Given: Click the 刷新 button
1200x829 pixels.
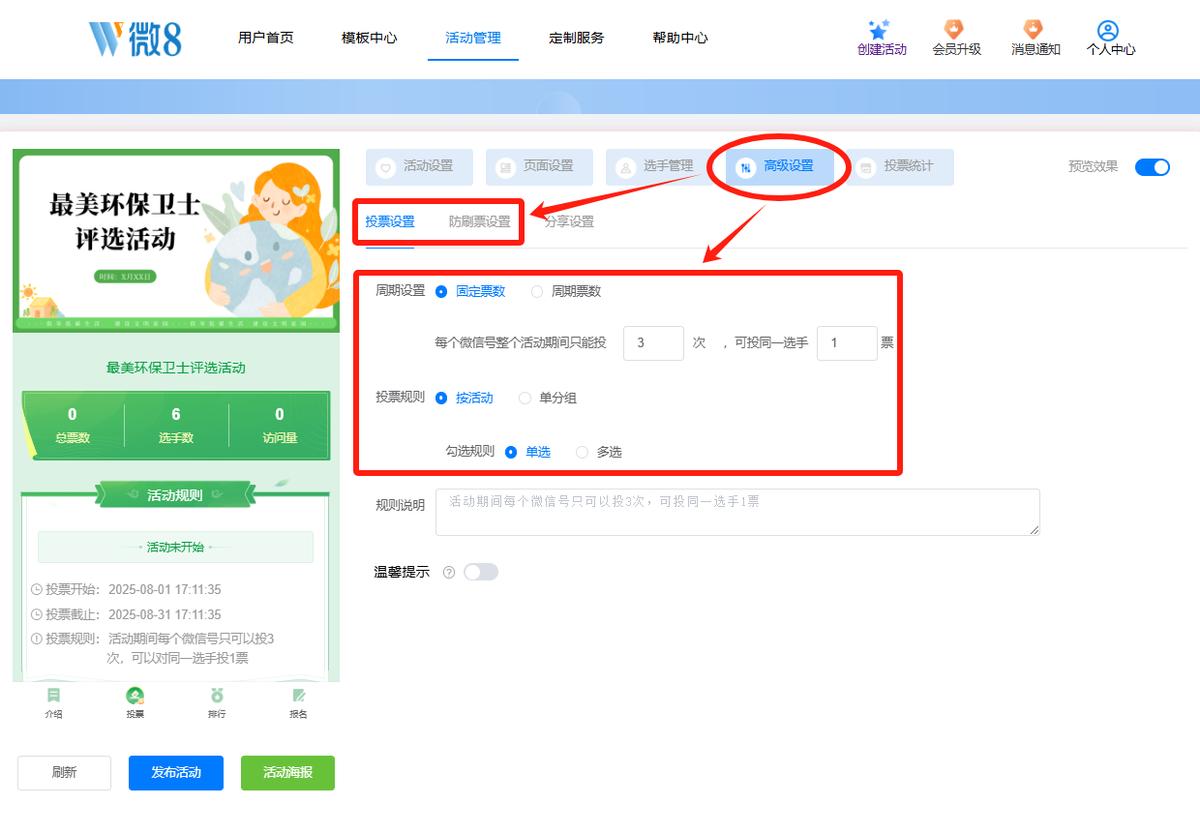Looking at the screenshot, I should pos(64,773).
